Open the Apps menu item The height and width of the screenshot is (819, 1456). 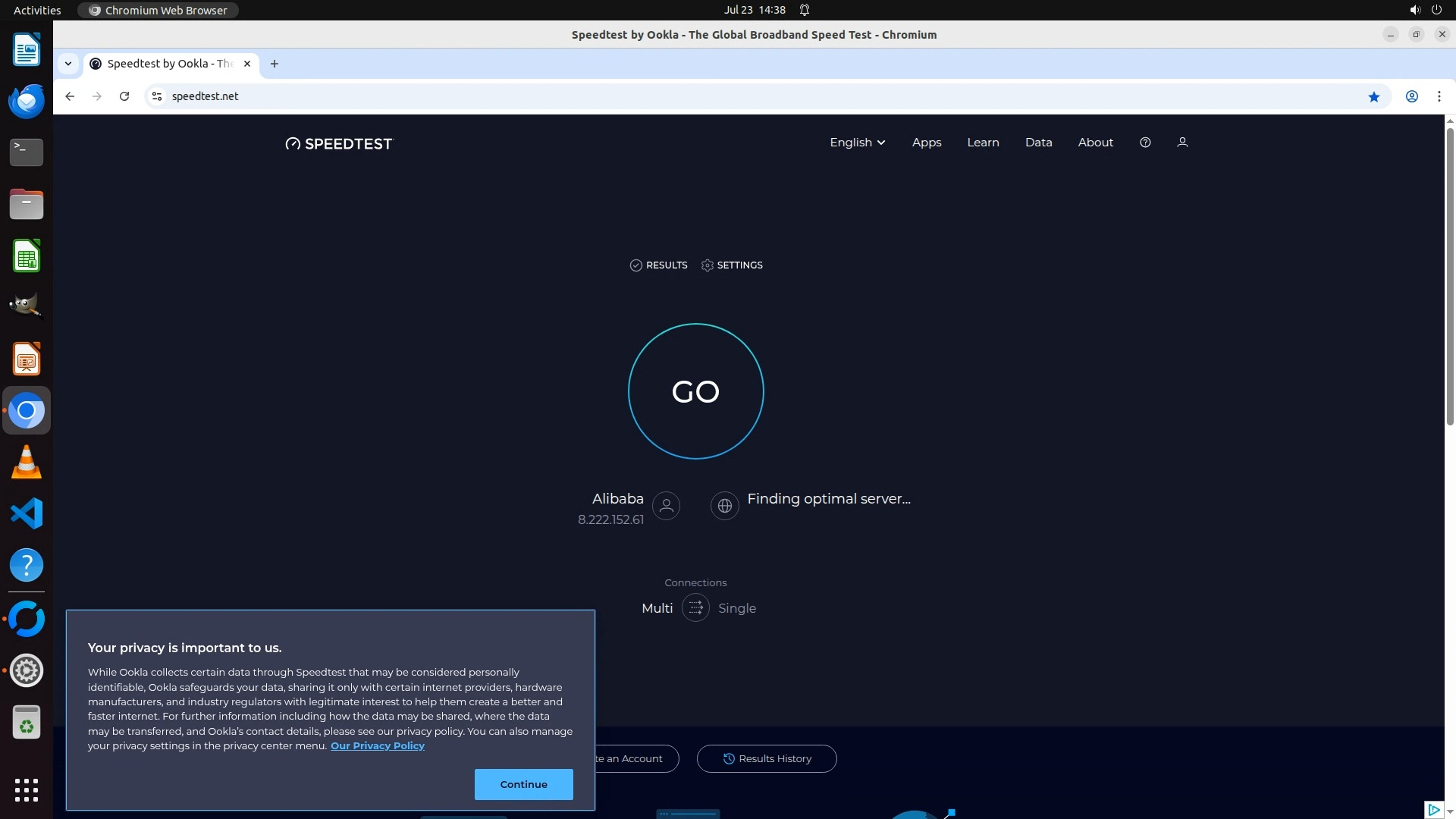[926, 143]
